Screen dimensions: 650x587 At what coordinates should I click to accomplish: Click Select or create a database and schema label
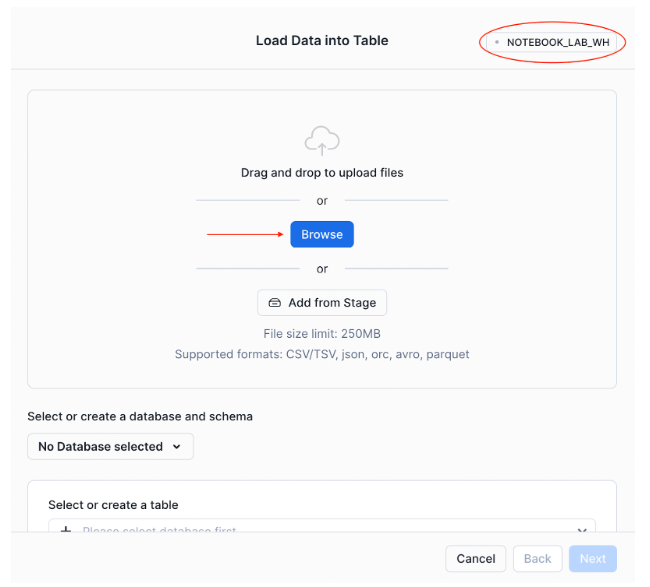click(x=140, y=416)
